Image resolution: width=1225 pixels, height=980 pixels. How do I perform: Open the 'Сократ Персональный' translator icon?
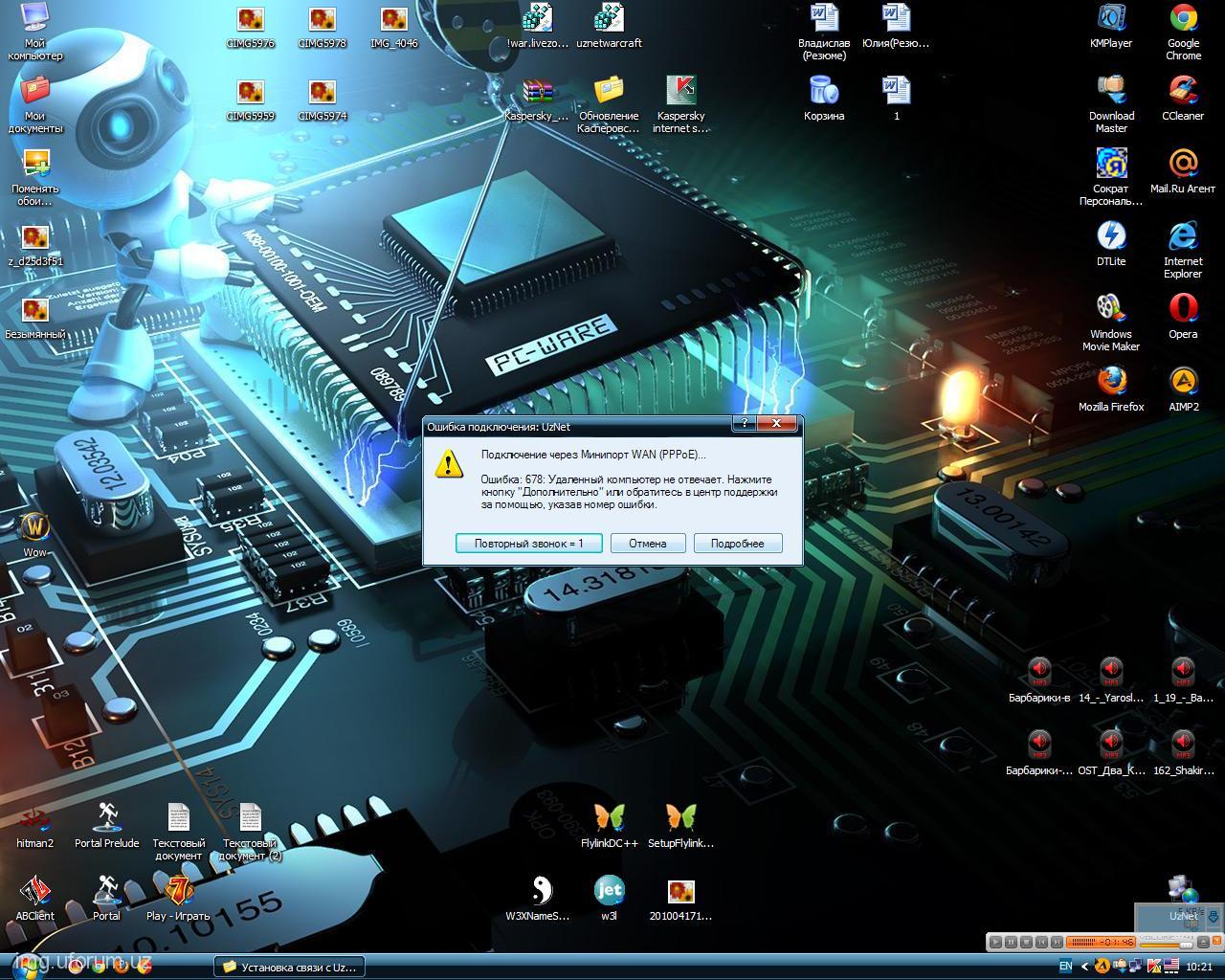[x=1111, y=178]
